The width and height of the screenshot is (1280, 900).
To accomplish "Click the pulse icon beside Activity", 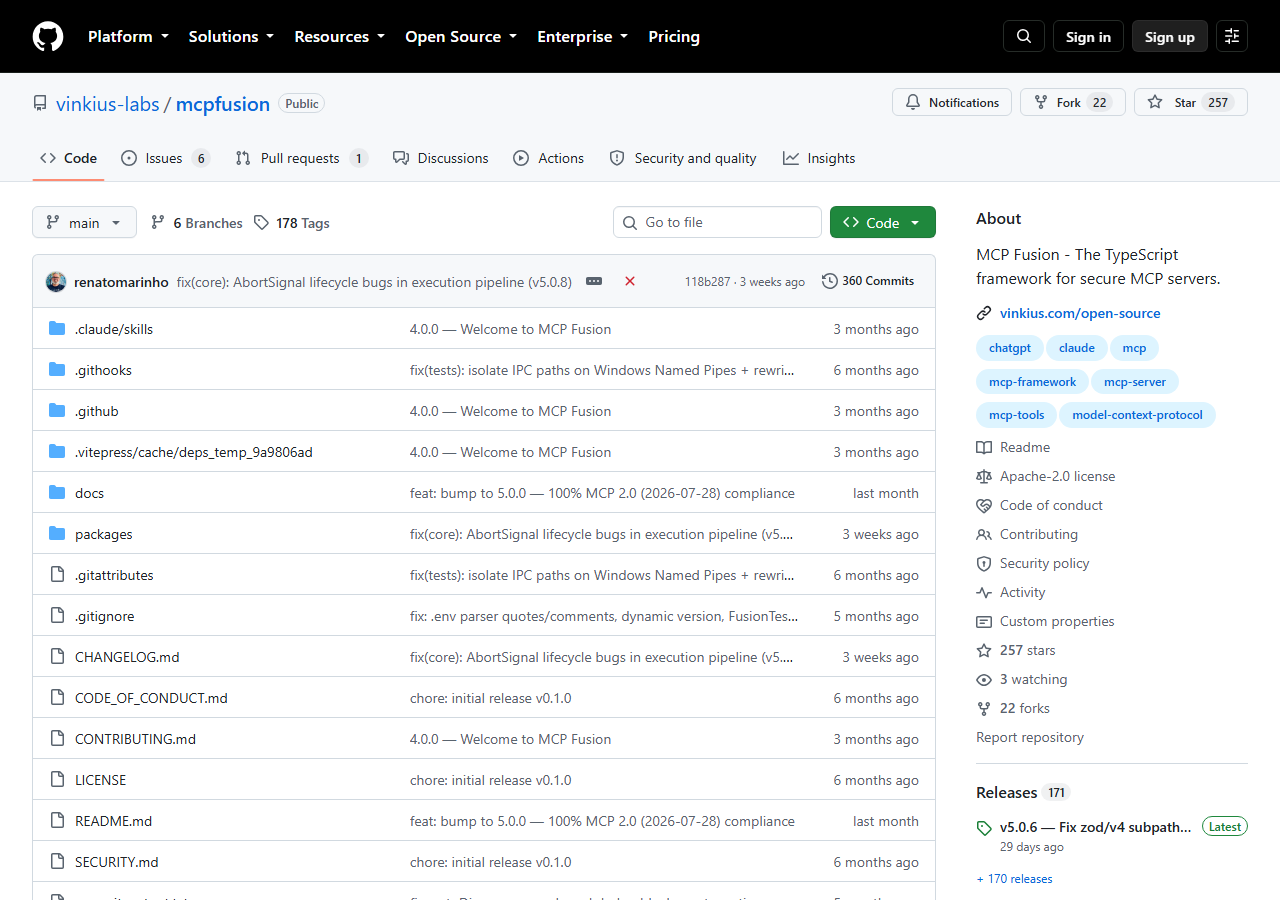I will (x=984, y=592).
